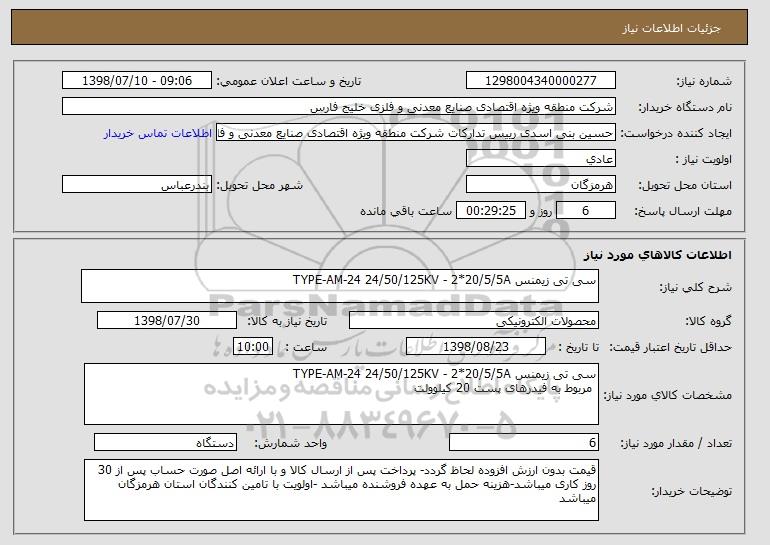Click the شماره نیاز field 1298004340000277
The height and width of the screenshot is (545, 770).
click(541, 81)
